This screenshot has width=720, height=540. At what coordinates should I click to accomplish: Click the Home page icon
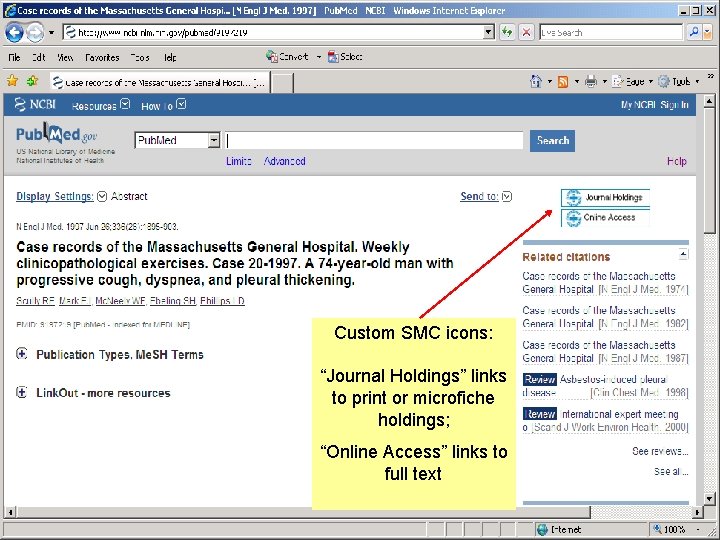(536, 81)
